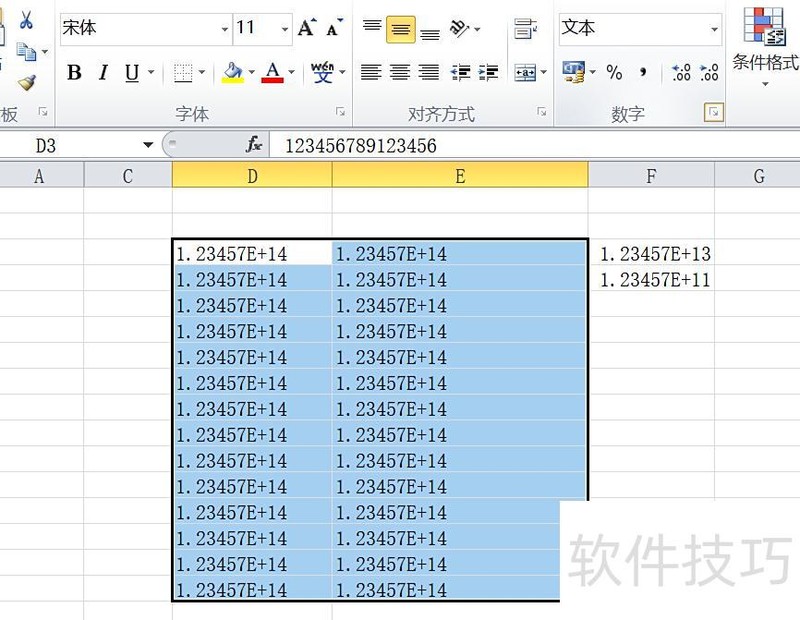
Task: Toggle Italic formatting
Action: point(103,72)
